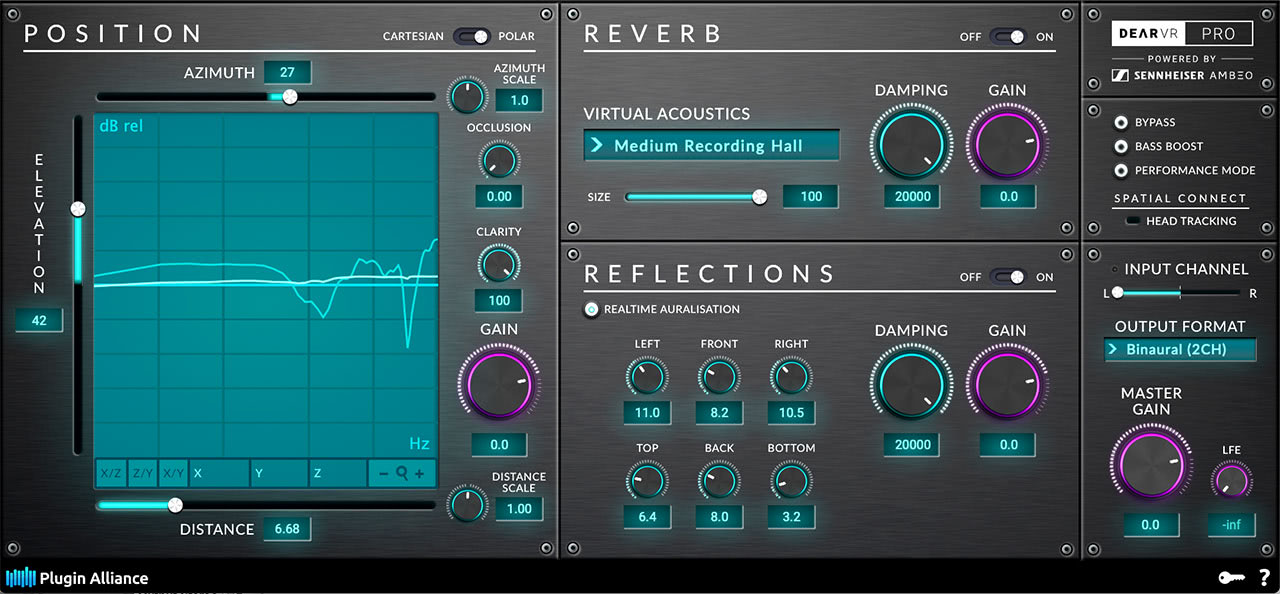Click the Reflections Damping knob

911,385
